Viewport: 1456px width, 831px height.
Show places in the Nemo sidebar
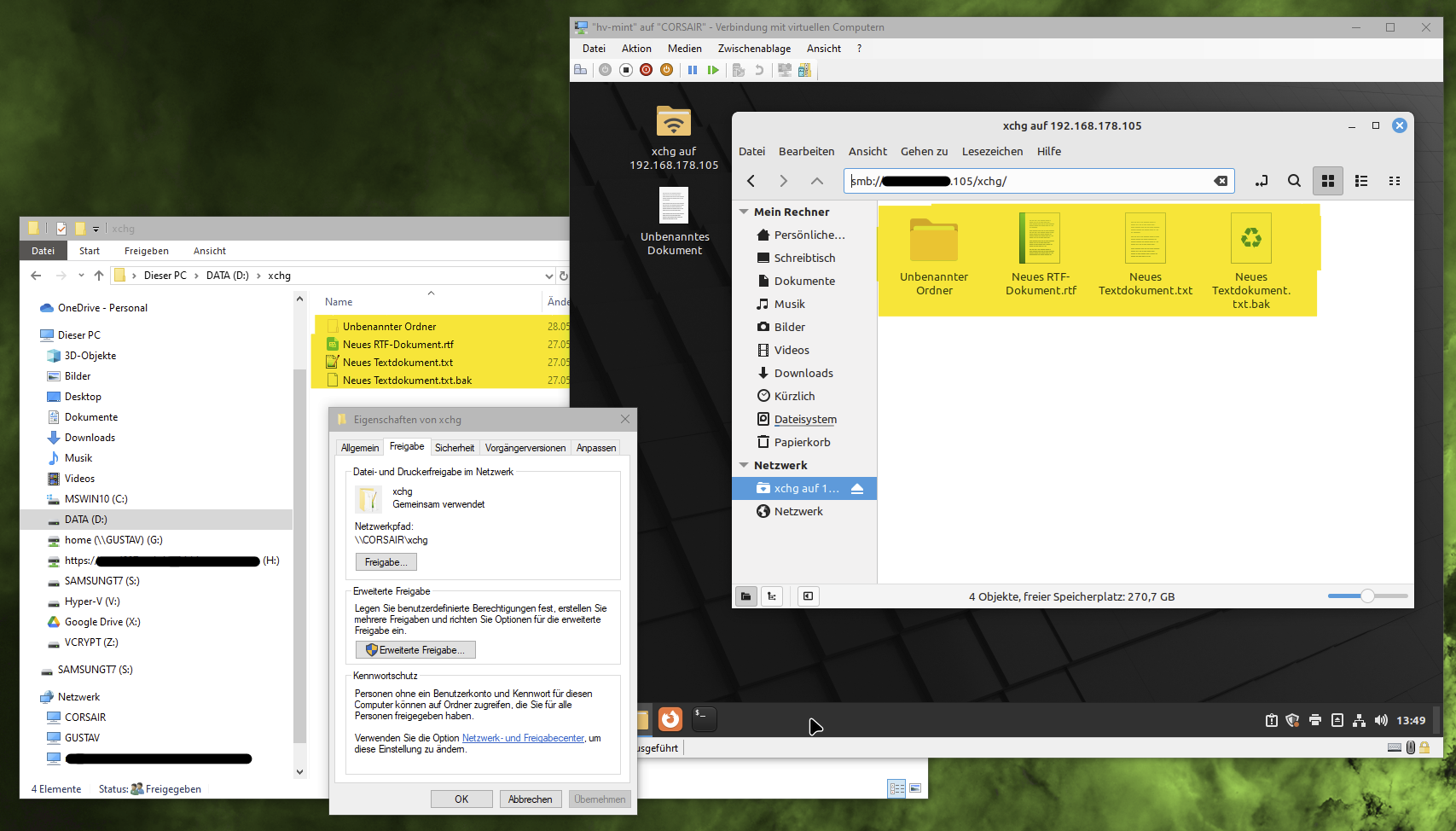pos(745,596)
